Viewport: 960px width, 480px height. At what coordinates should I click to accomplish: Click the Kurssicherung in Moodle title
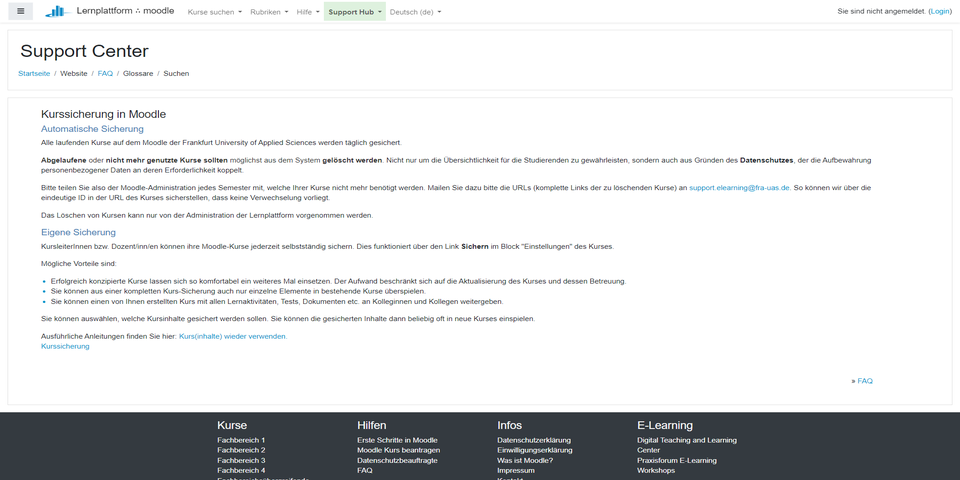103,114
